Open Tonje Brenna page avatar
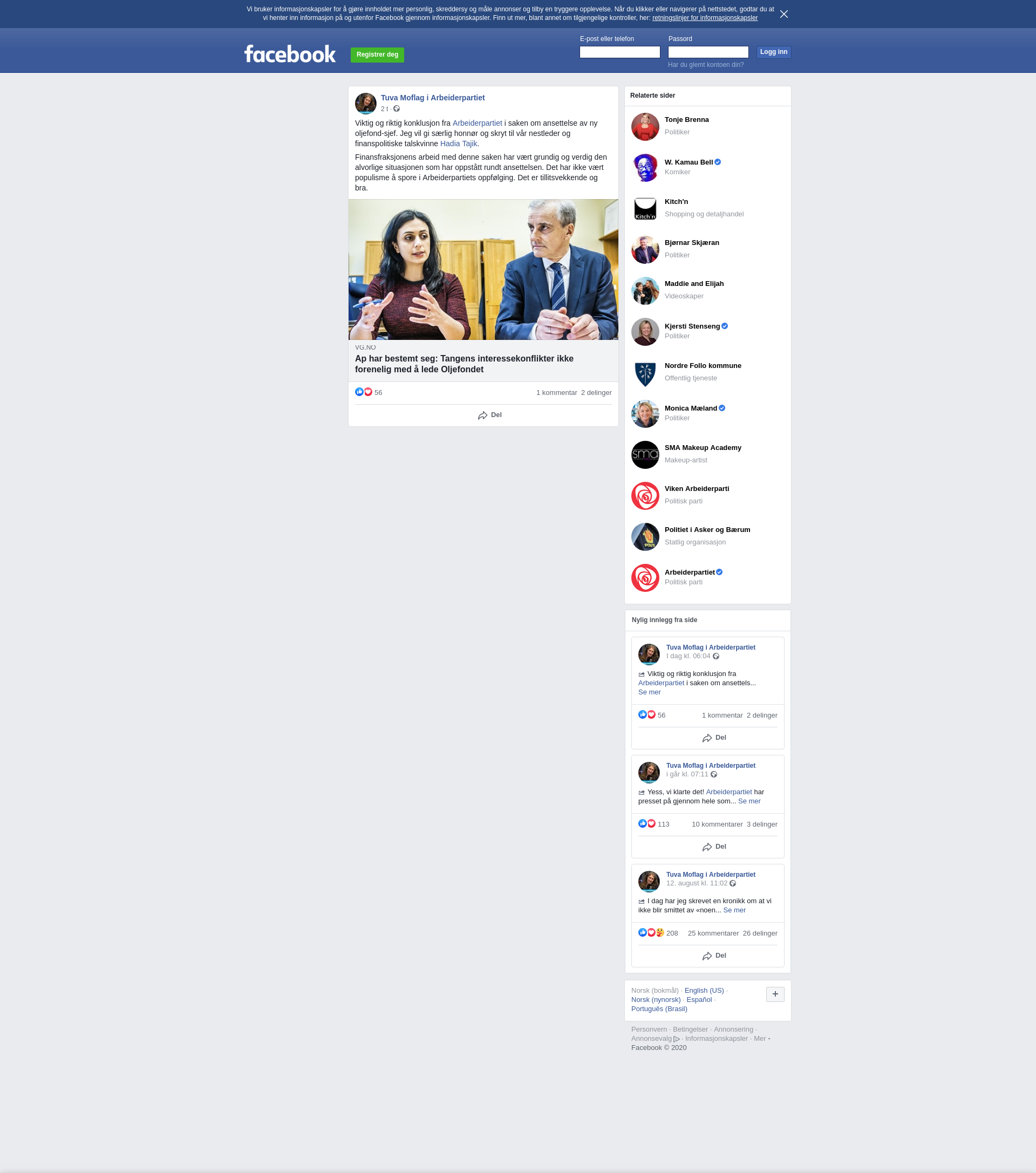Image resolution: width=1036 pixels, height=1173 pixels. (645, 126)
